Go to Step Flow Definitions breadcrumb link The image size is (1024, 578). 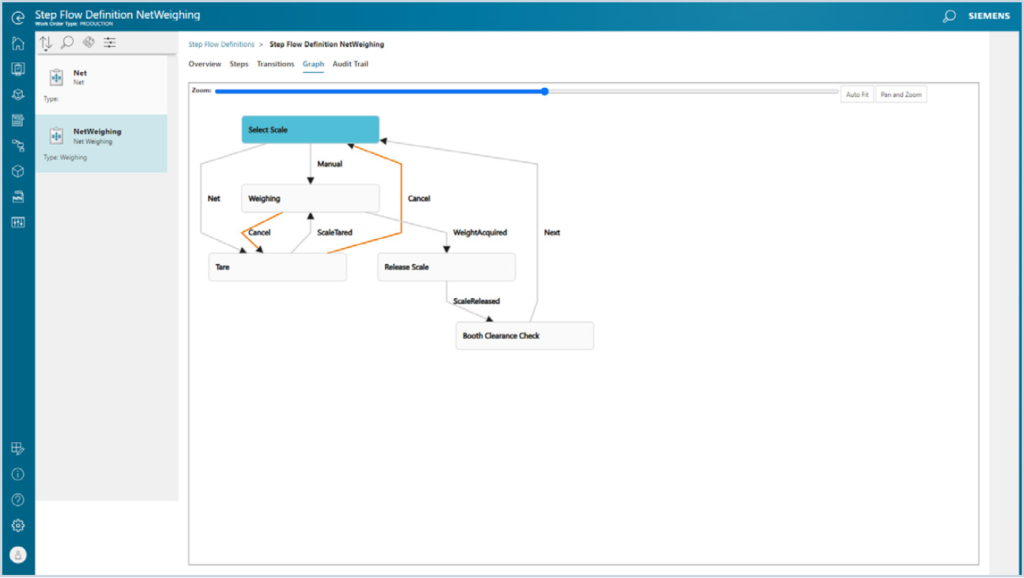(x=221, y=44)
